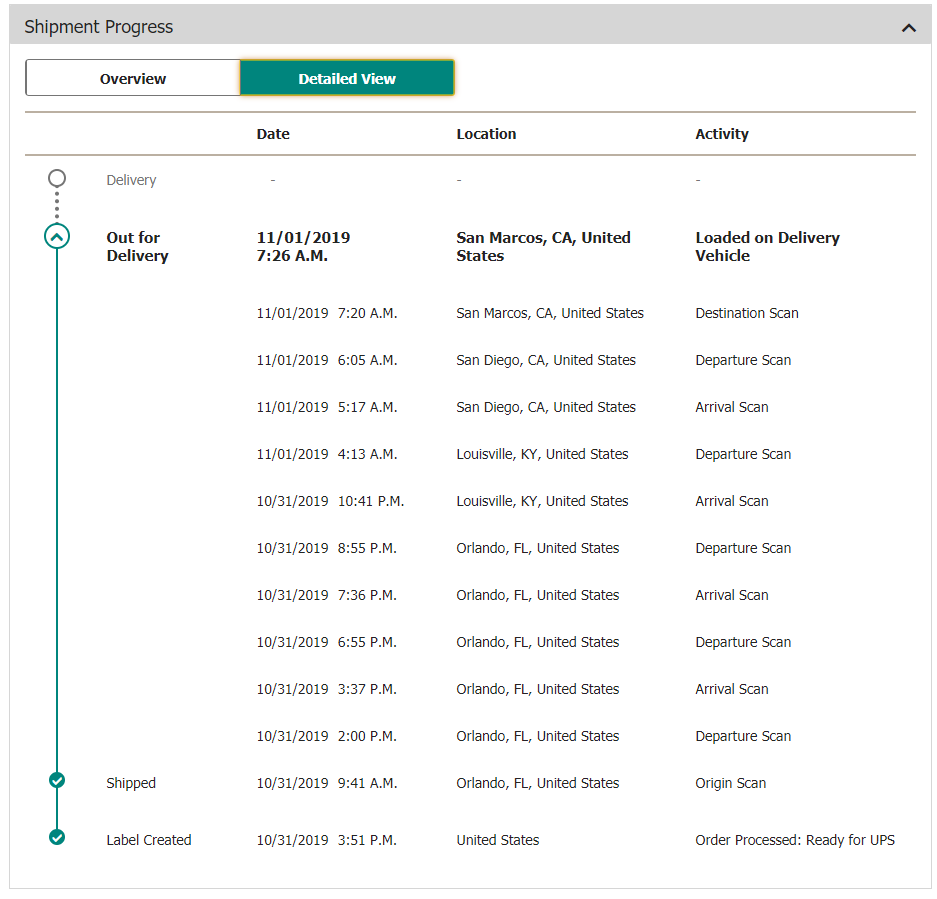Click Arrival Scan in 5:17 A.M. row

pos(731,407)
